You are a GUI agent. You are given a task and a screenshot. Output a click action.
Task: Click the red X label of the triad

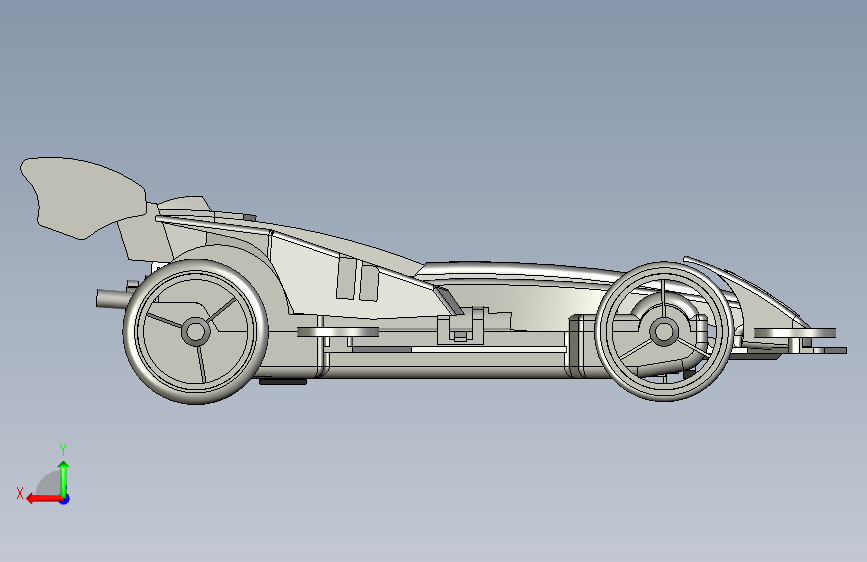tap(20, 493)
